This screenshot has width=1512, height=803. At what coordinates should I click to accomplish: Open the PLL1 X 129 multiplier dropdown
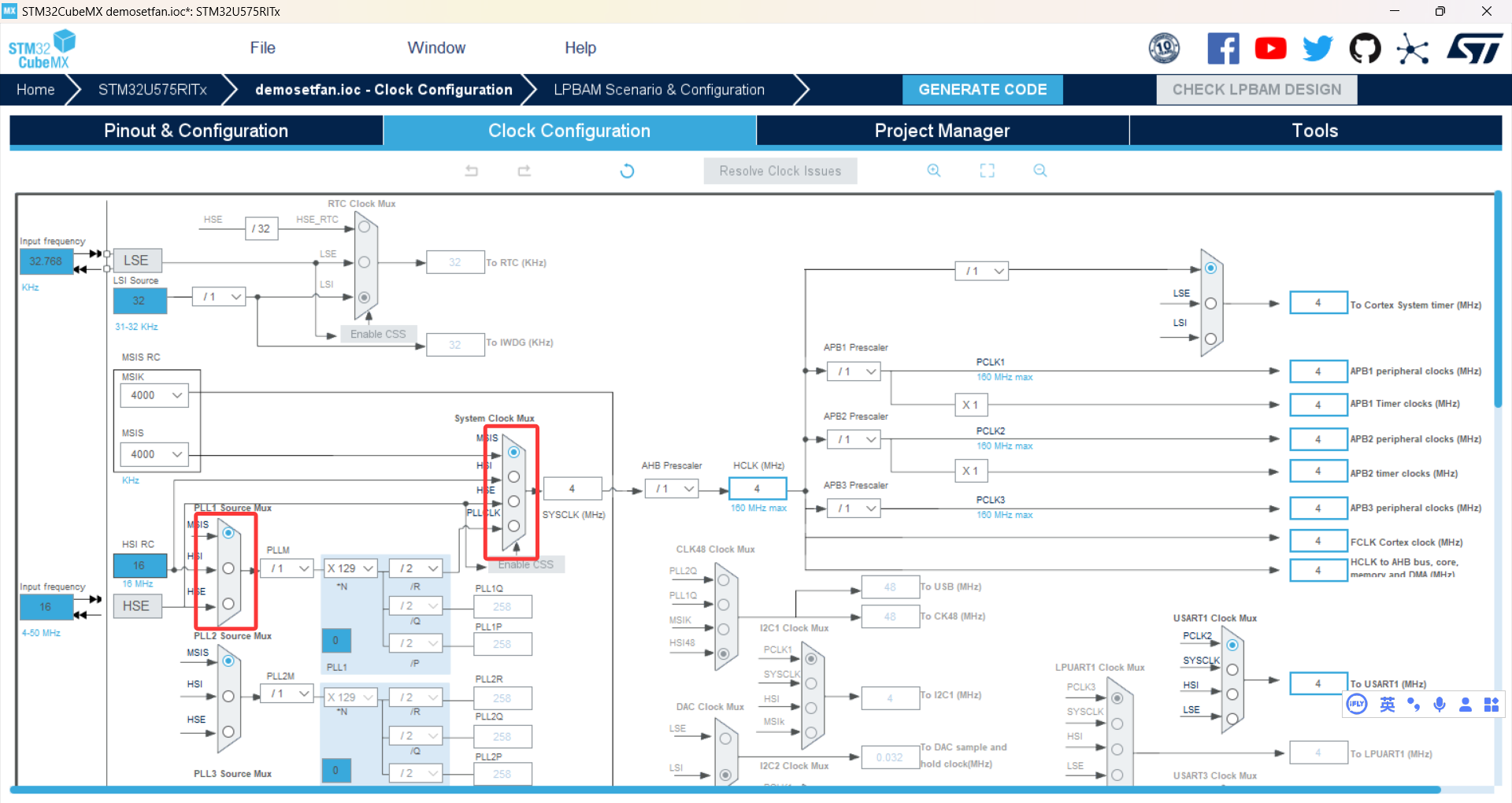tap(350, 568)
